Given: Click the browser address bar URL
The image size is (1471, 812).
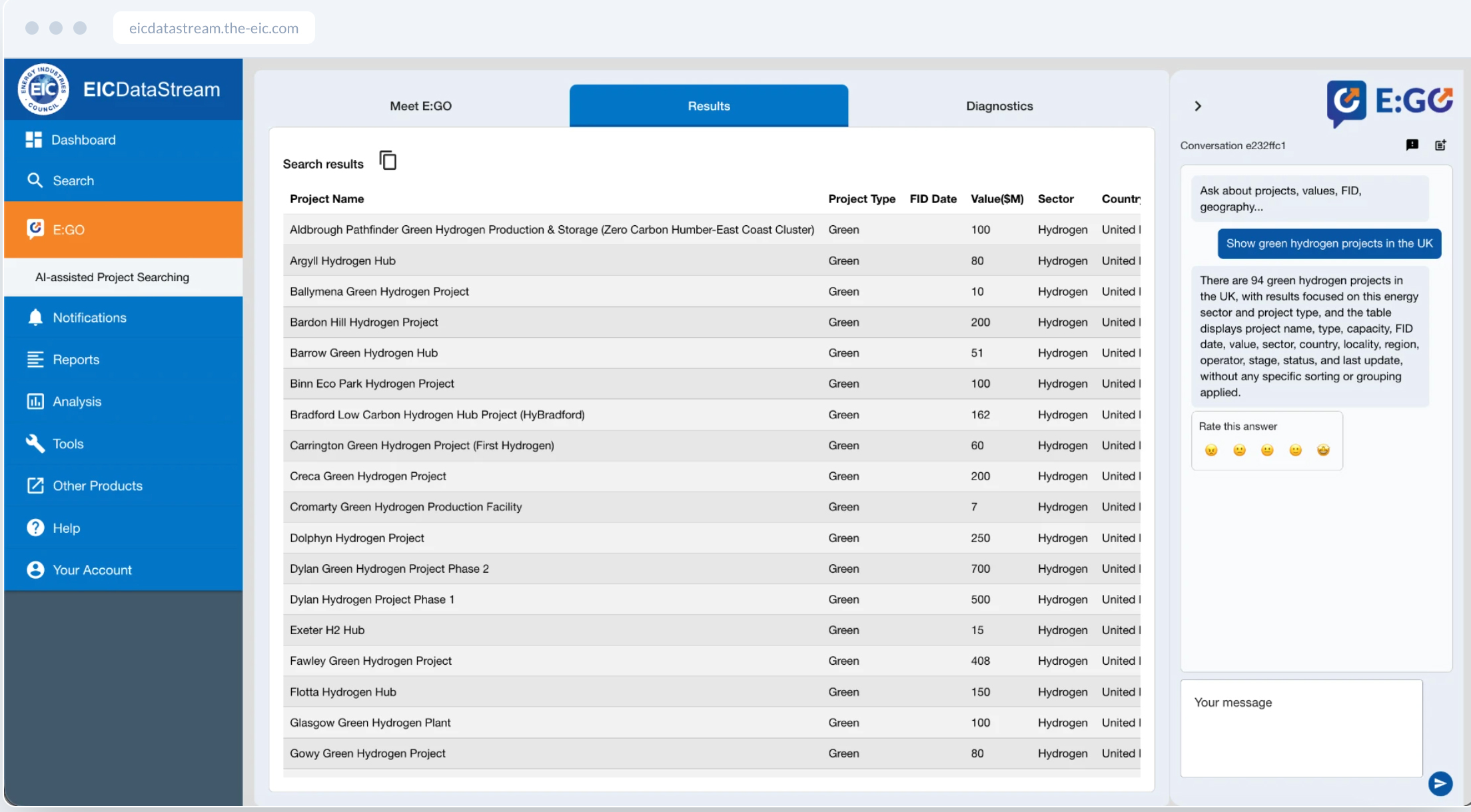Looking at the screenshot, I should pyautogui.click(x=214, y=28).
